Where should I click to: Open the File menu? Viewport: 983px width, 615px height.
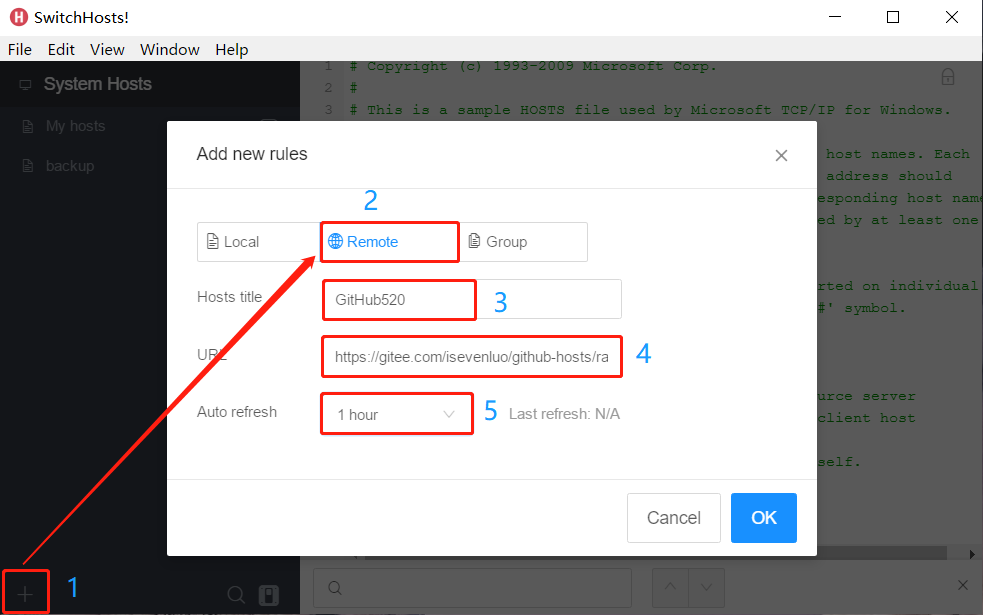(x=19, y=49)
